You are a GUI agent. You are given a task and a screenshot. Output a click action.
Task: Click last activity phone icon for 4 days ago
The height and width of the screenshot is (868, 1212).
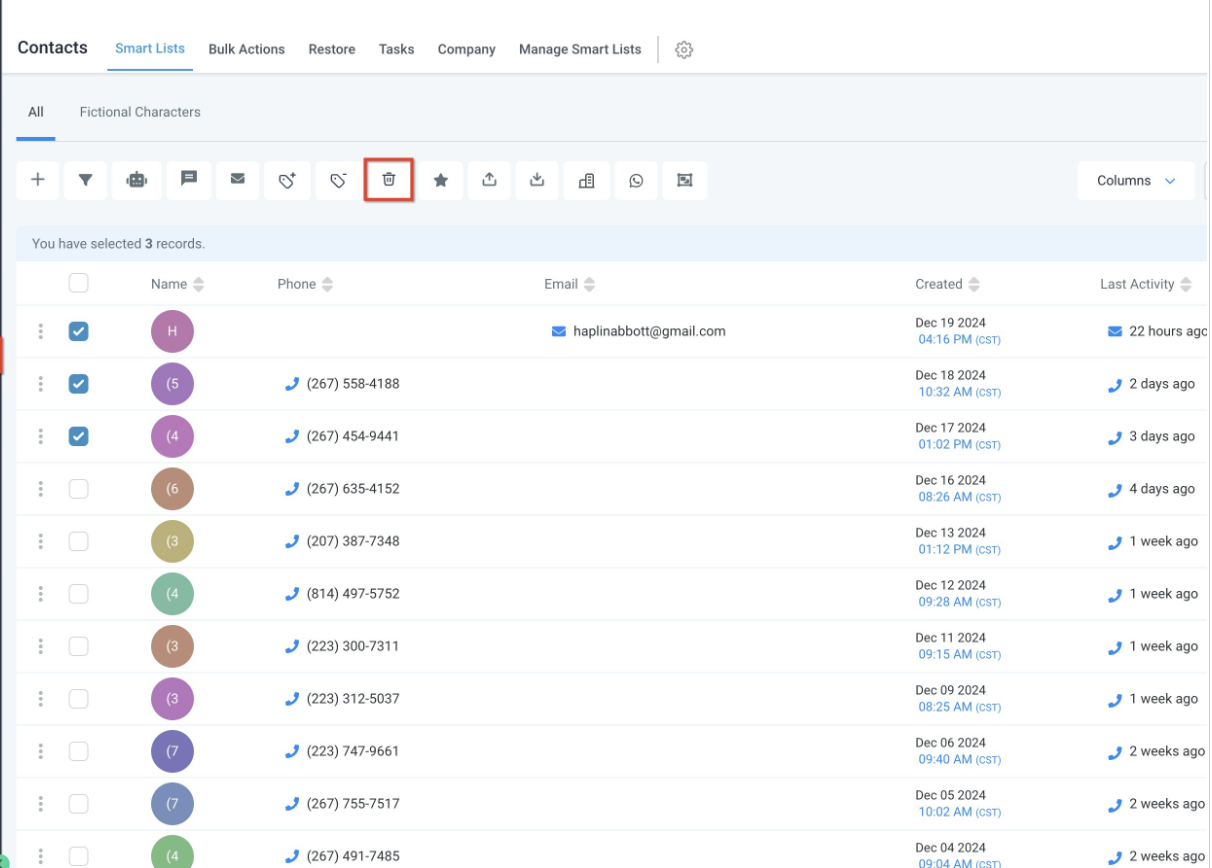1115,490
